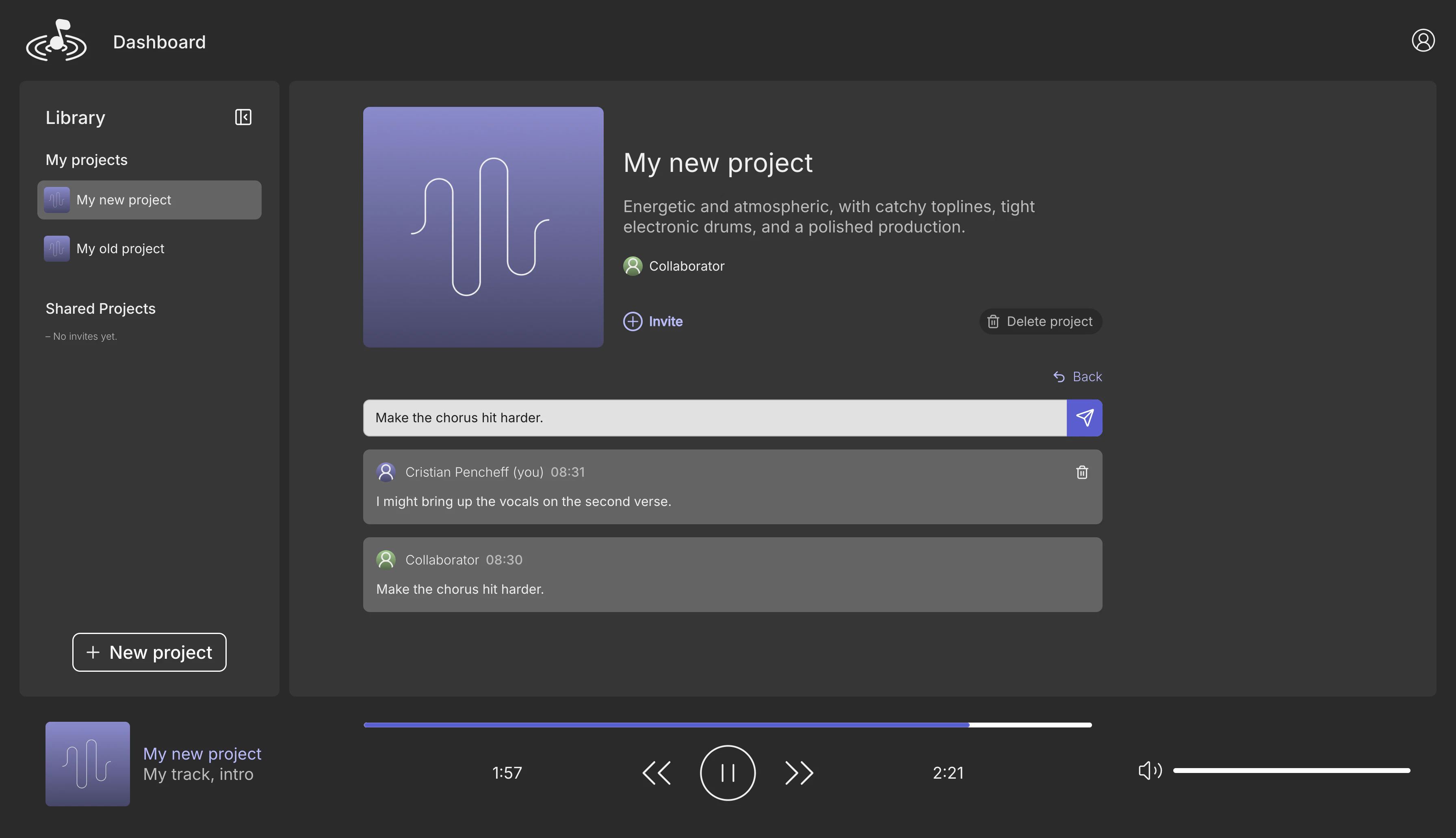Open My new project link in player
The width and height of the screenshot is (1456, 838).
click(x=202, y=753)
